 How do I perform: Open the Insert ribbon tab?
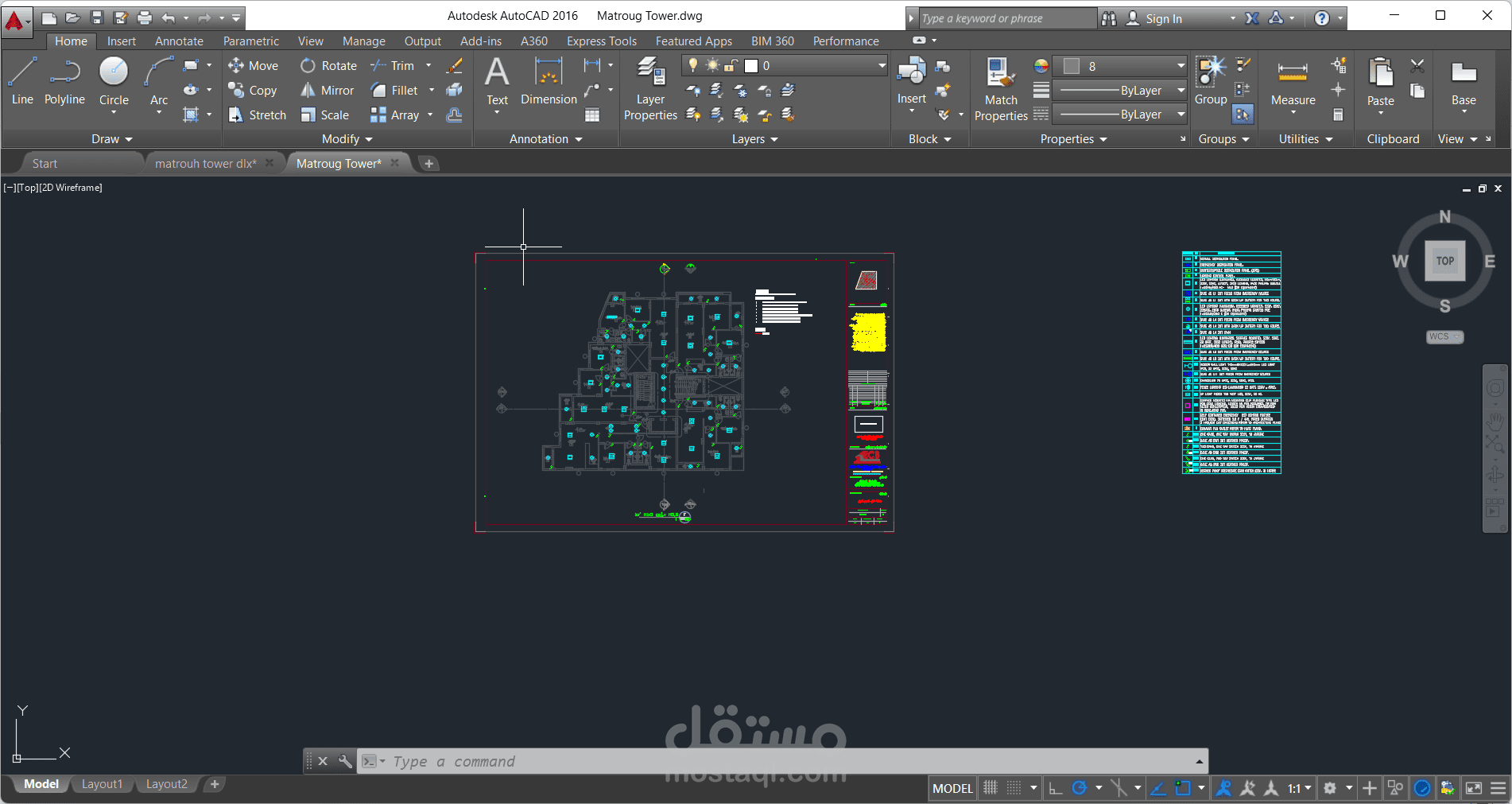point(122,41)
